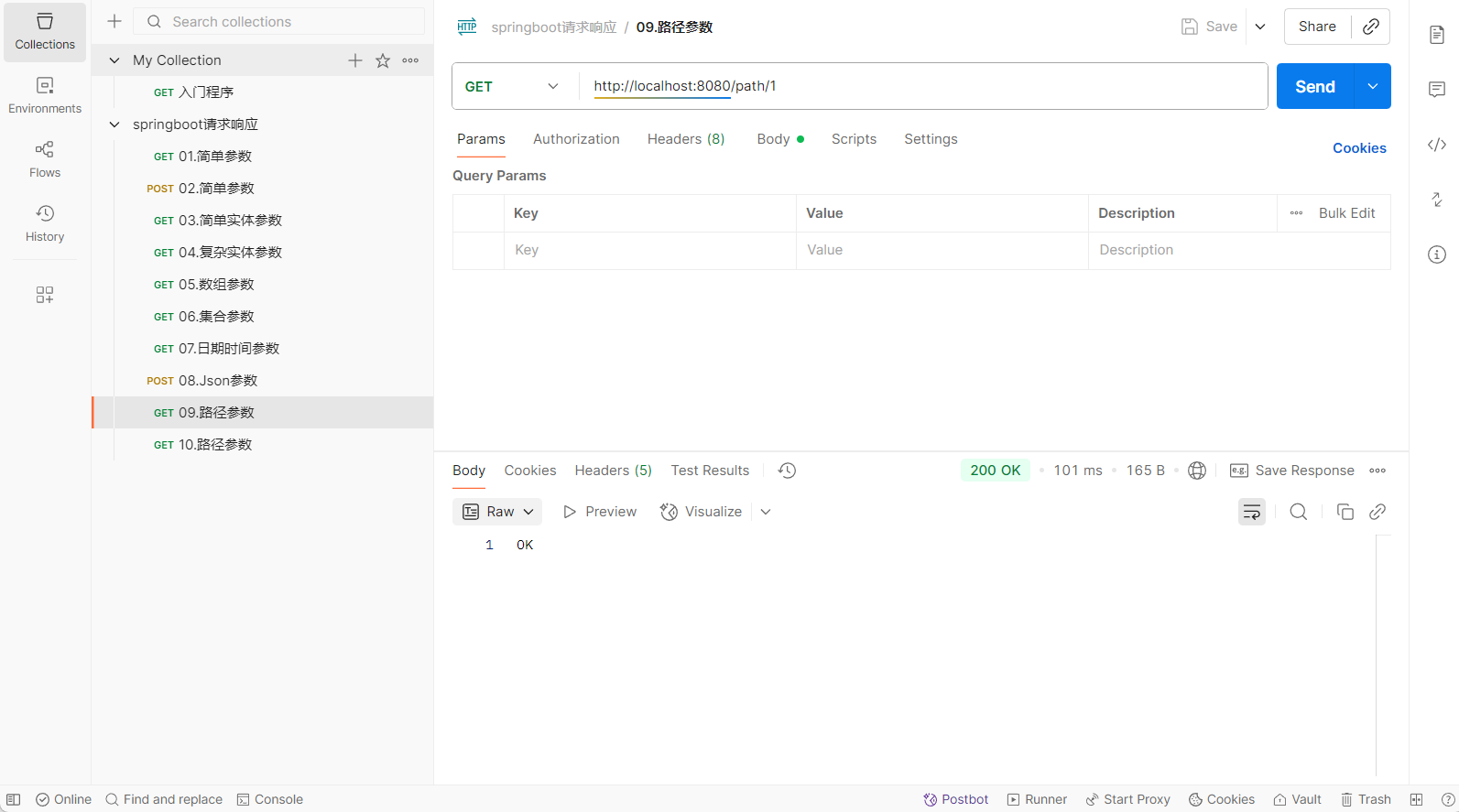
Task: Toggle line wrap in response viewer
Action: point(1252,512)
